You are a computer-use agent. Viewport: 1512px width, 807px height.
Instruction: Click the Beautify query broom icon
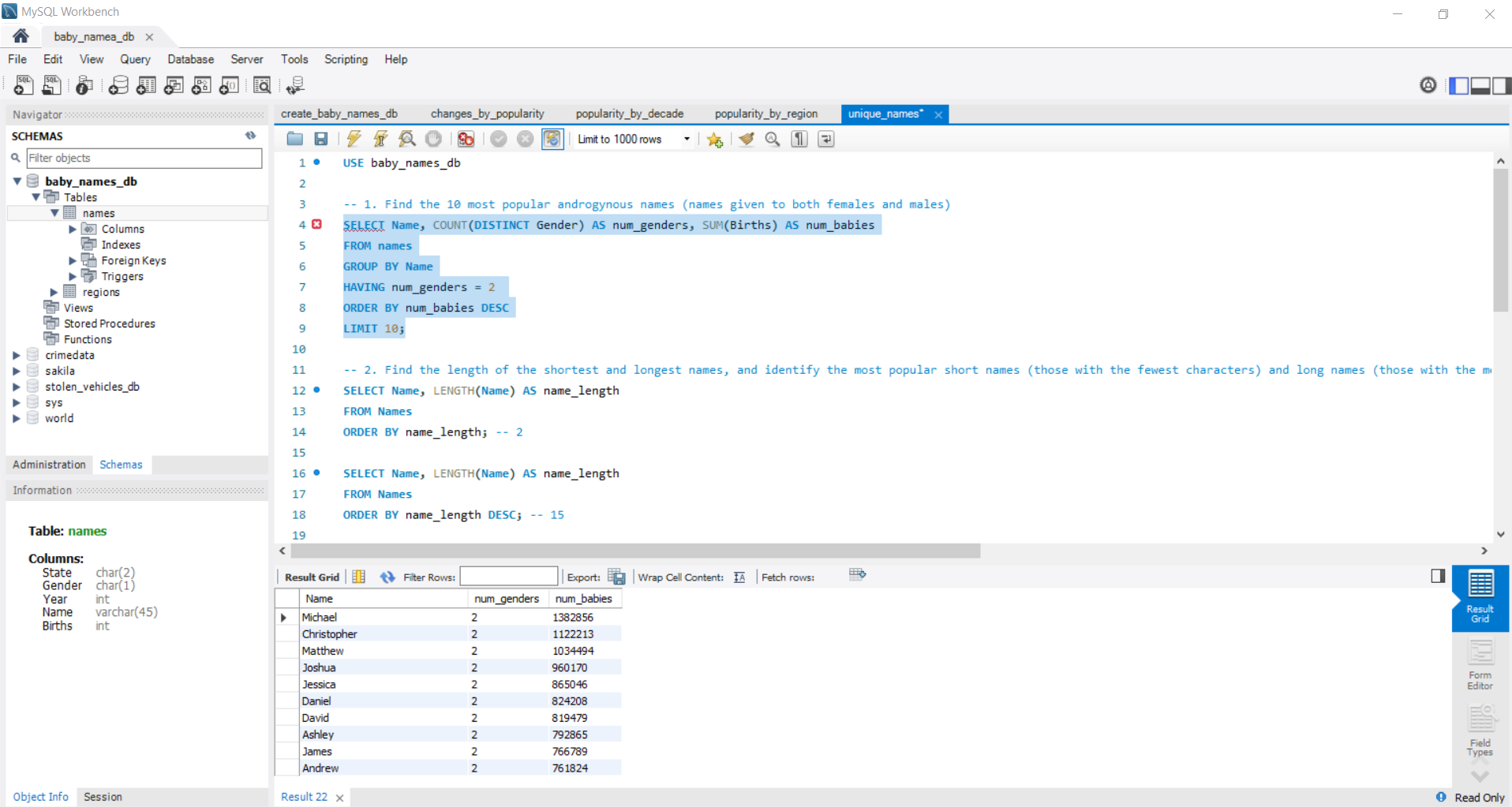click(x=746, y=139)
